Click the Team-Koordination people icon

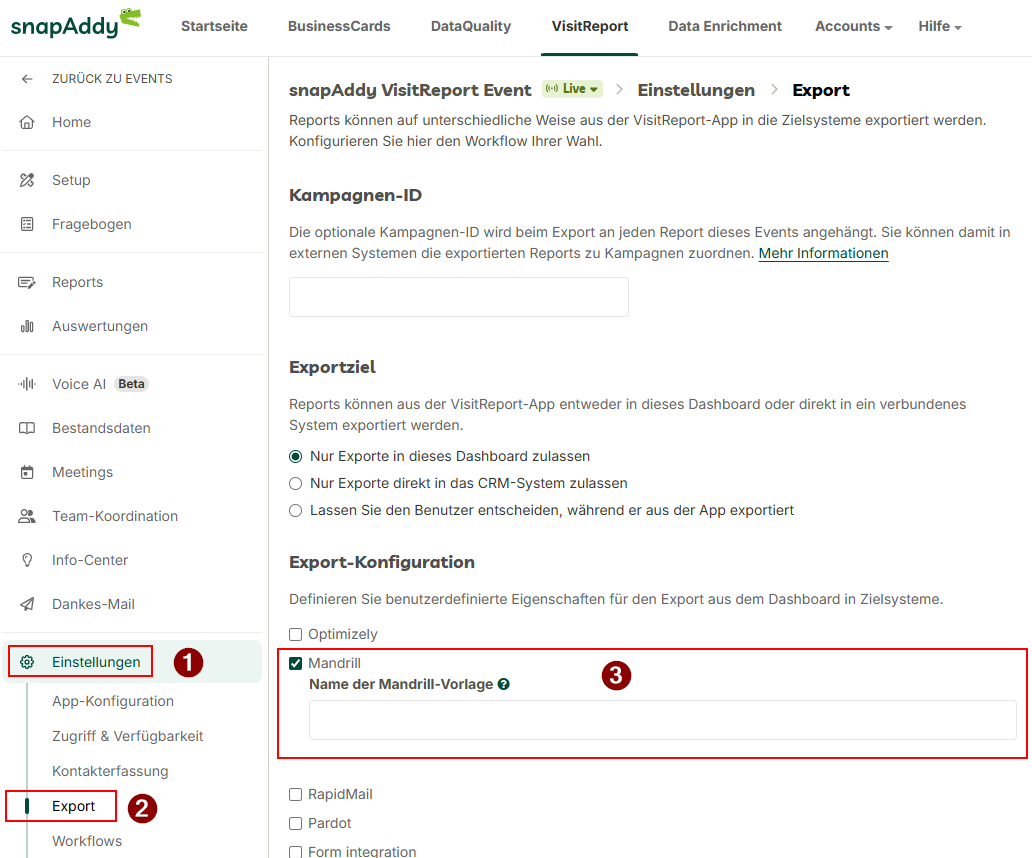tap(27, 517)
